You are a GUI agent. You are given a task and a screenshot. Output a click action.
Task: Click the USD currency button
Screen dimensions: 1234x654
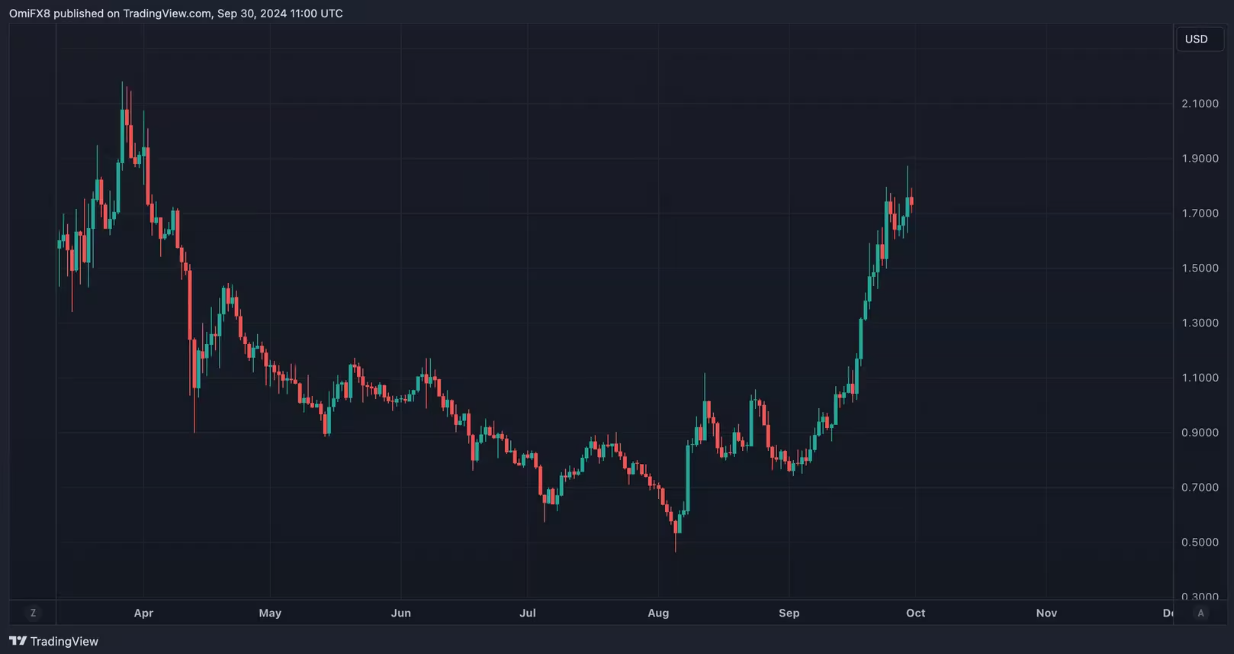point(1199,38)
